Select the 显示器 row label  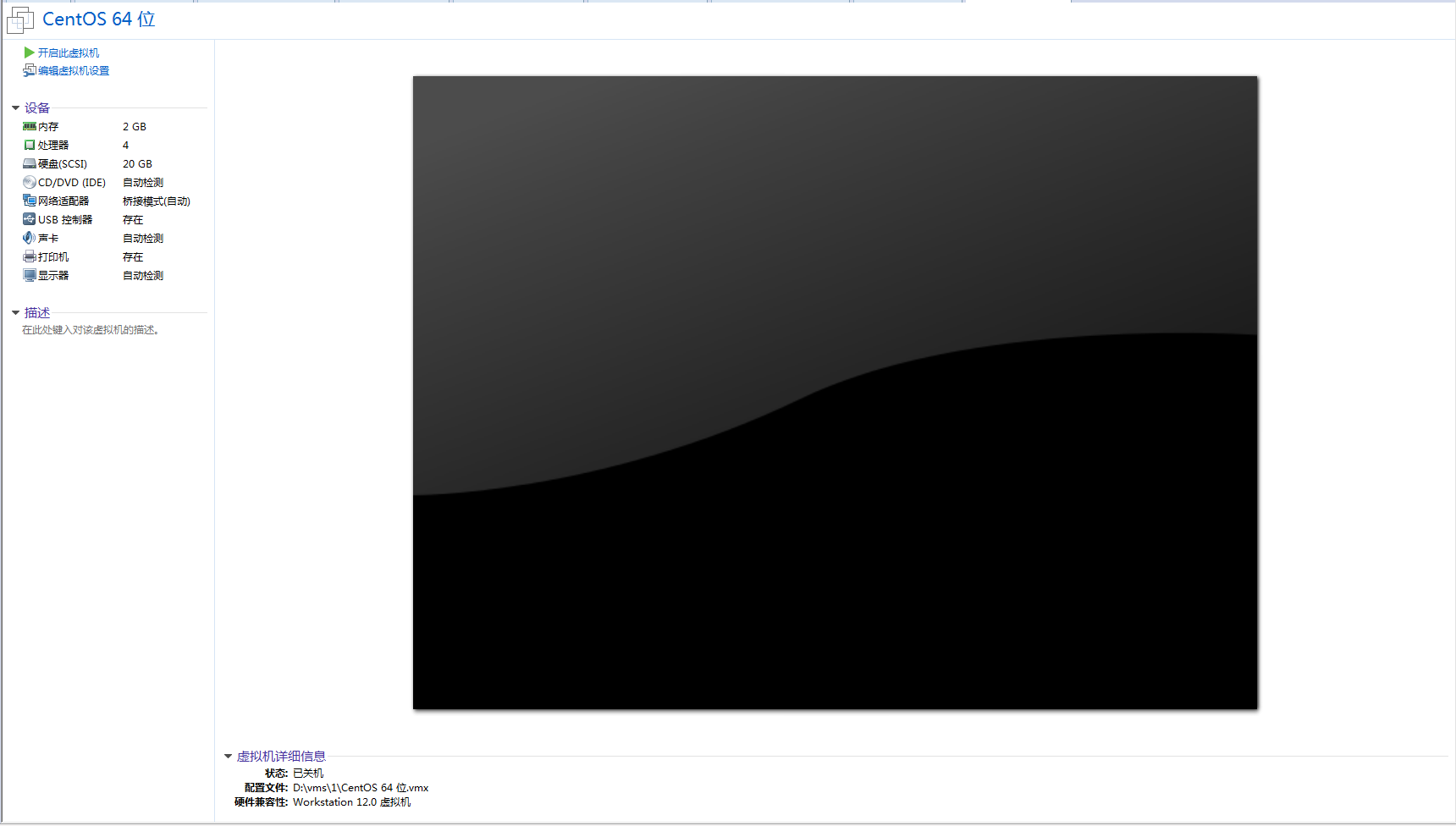pyautogui.click(x=53, y=275)
